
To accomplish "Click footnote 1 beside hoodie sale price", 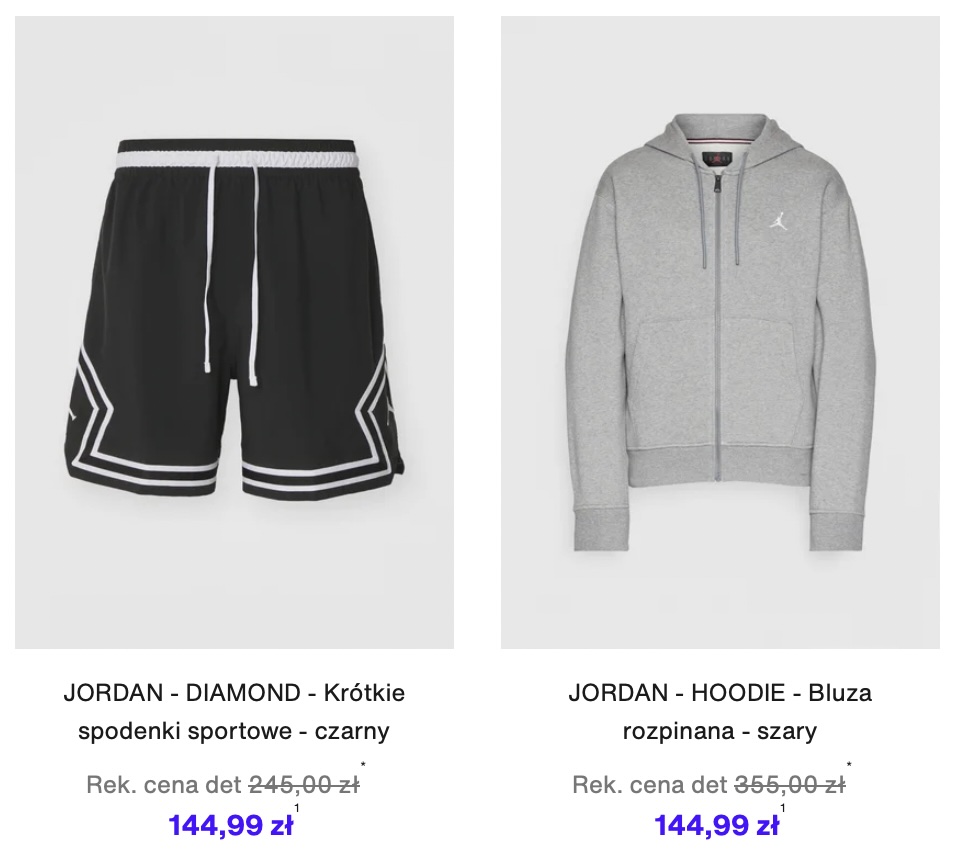I will coord(782,808).
